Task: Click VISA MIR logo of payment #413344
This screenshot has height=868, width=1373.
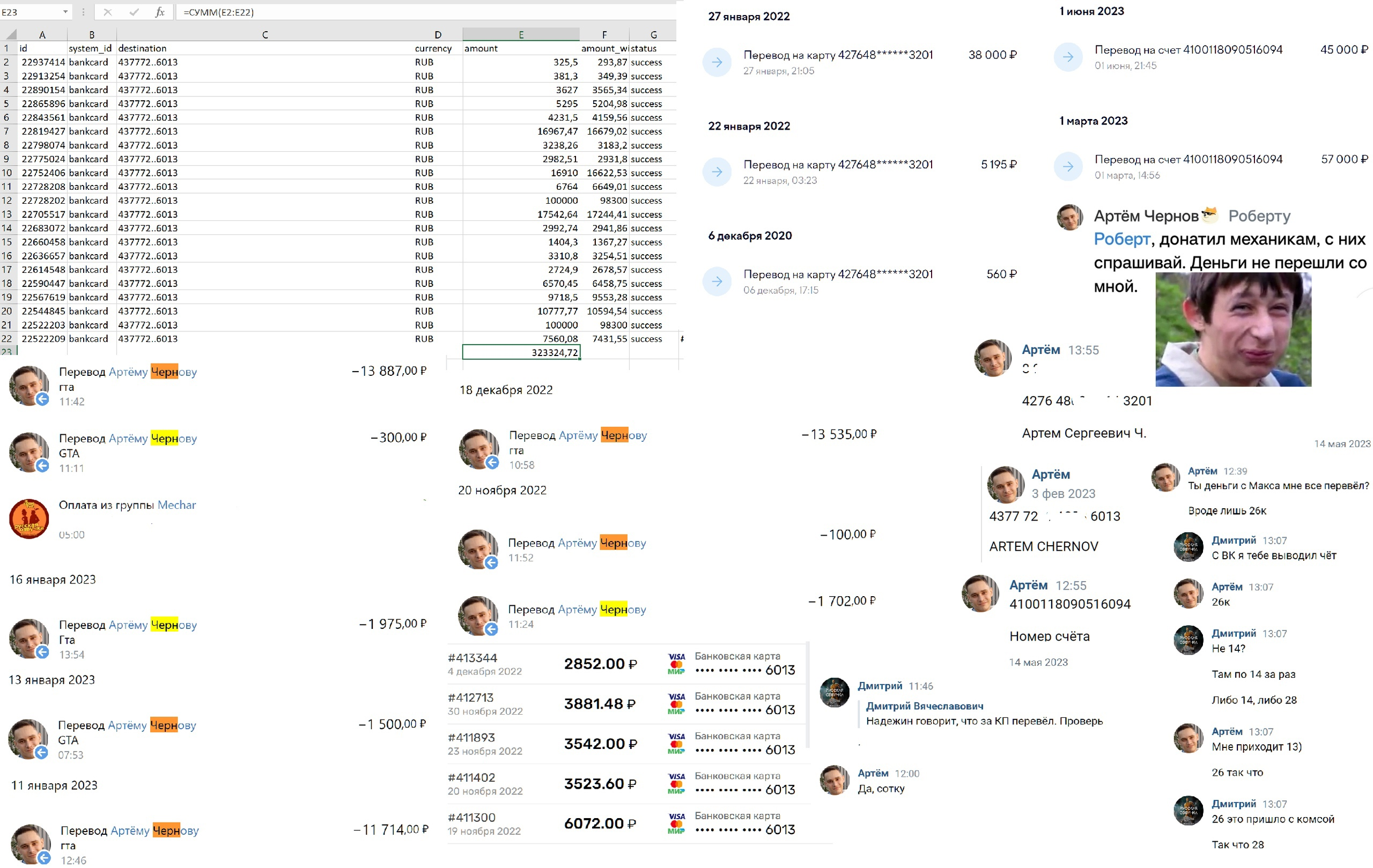Action: click(676, 663)
